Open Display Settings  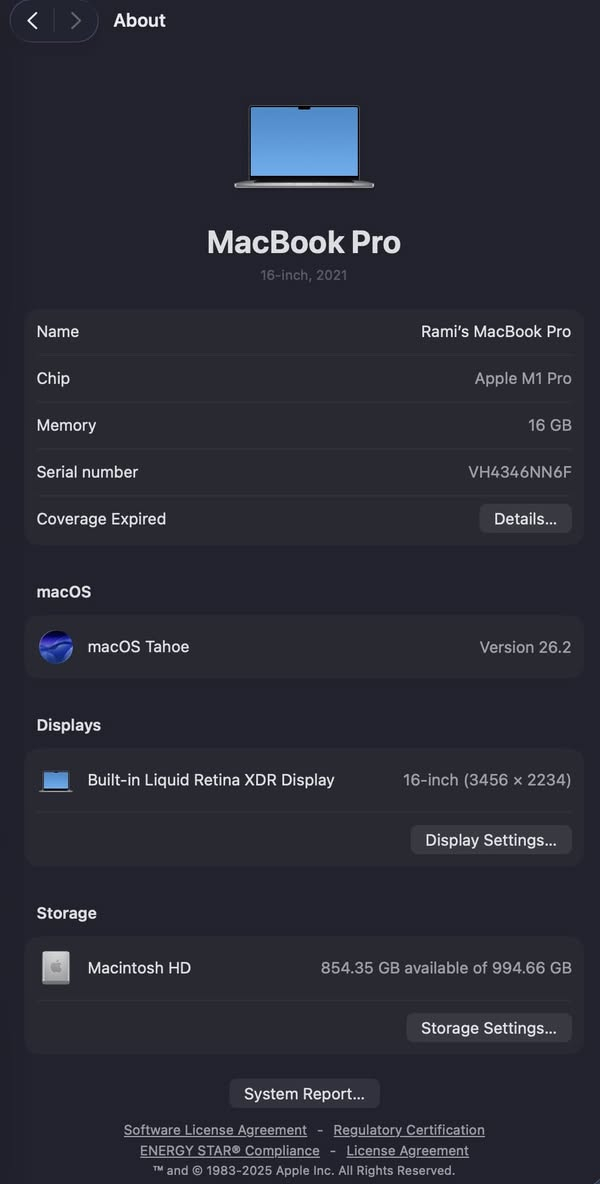491,840
